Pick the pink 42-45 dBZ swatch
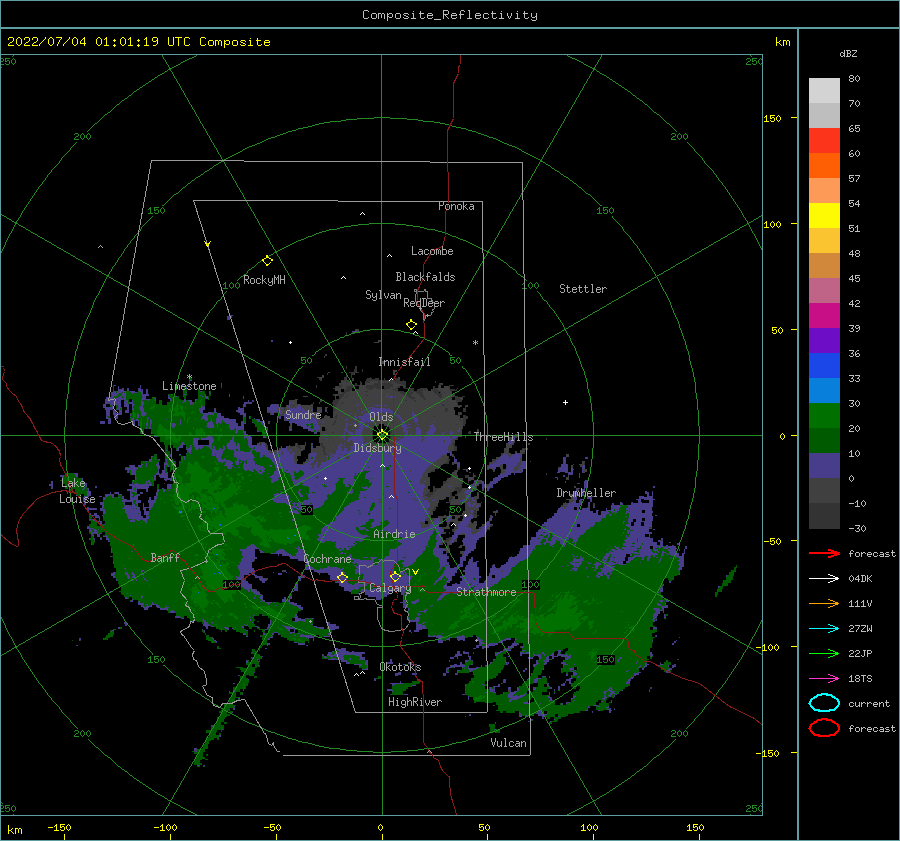 (824, 290)
